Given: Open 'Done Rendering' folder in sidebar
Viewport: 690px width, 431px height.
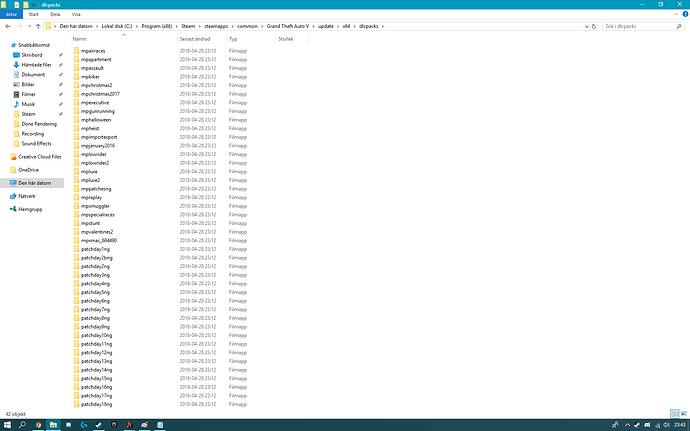Looking at the screenshot, I should pyautogui.click(x=39, y=124).
